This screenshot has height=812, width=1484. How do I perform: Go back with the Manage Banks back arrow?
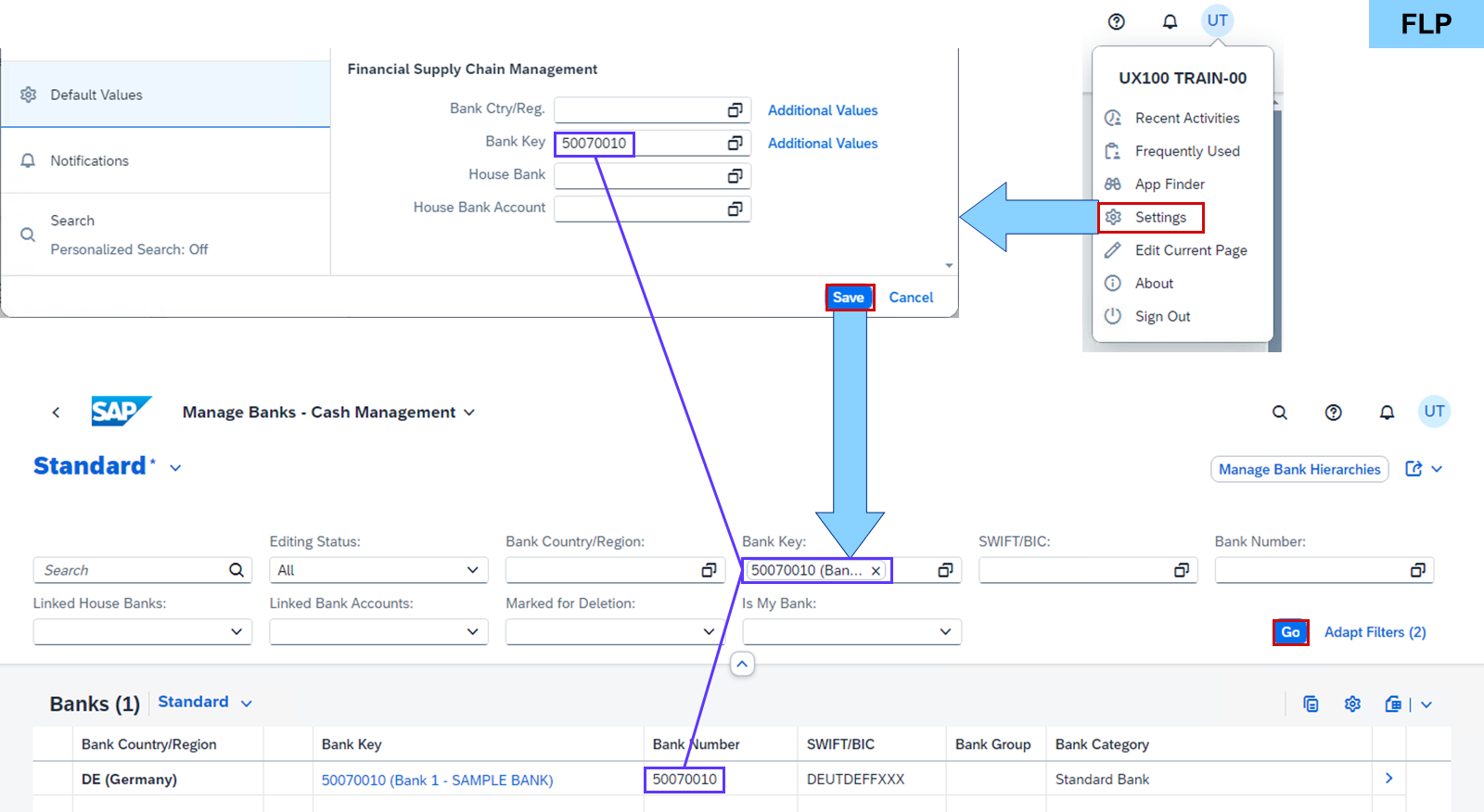[x=56, y=412]
